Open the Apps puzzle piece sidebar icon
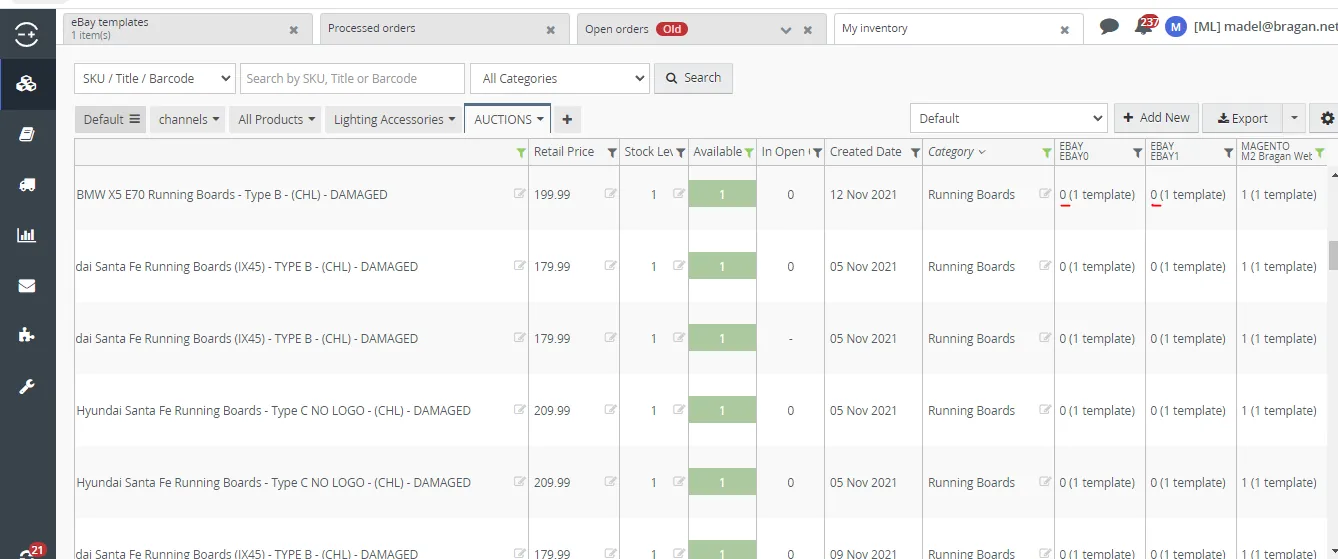Screen dimensions: 1338x559 point(27,335)
